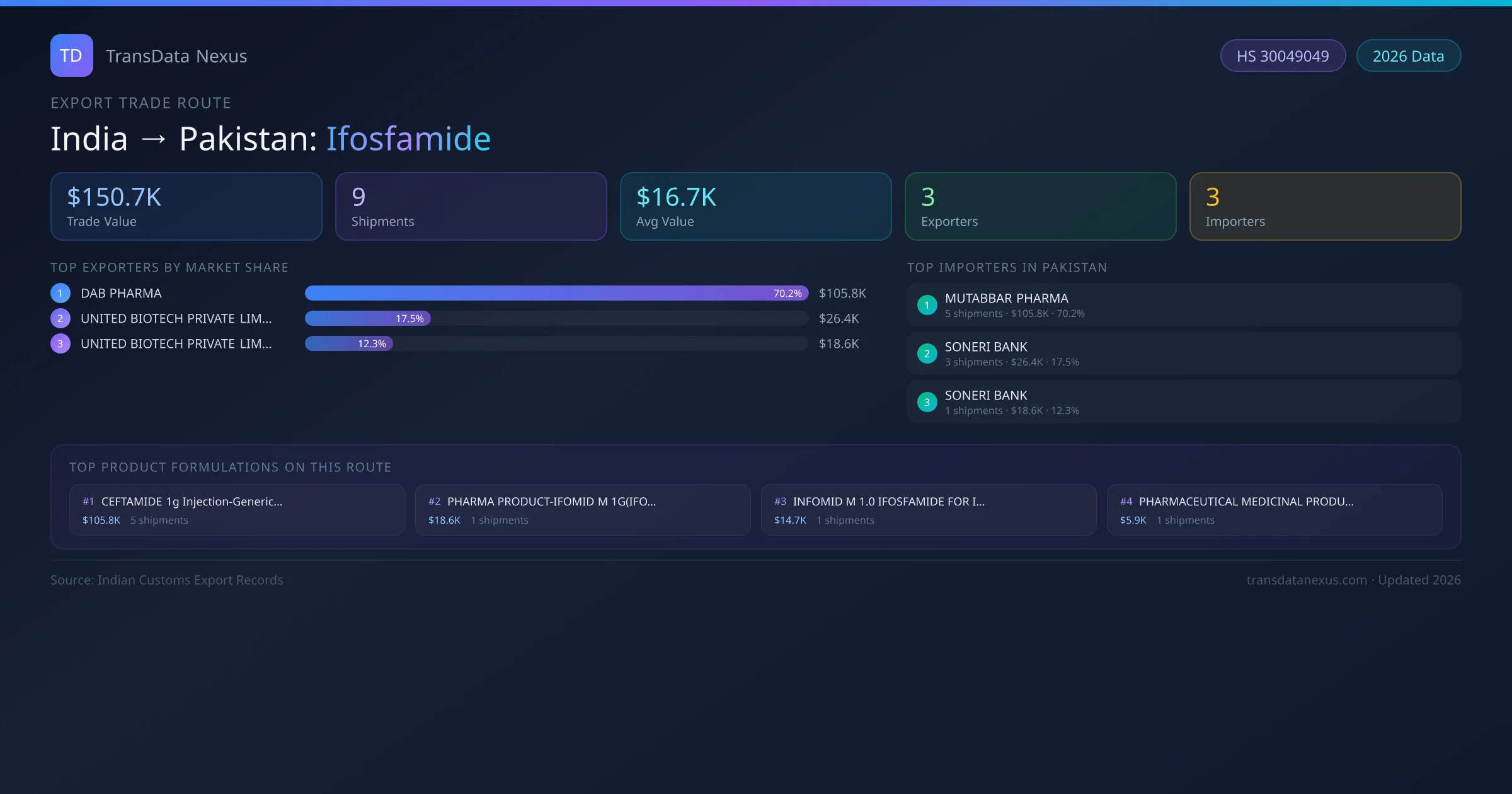The width and height of the screenshot is (1512, 794).
Task: Click the 2026 Data pill
Action: [x=1408, y=56]
